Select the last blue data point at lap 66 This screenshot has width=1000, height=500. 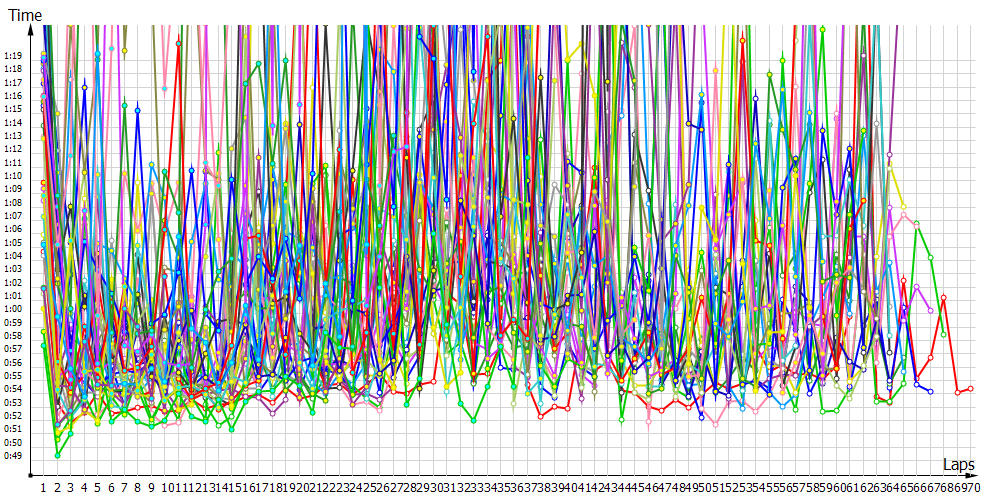click(x=930, y=391)
